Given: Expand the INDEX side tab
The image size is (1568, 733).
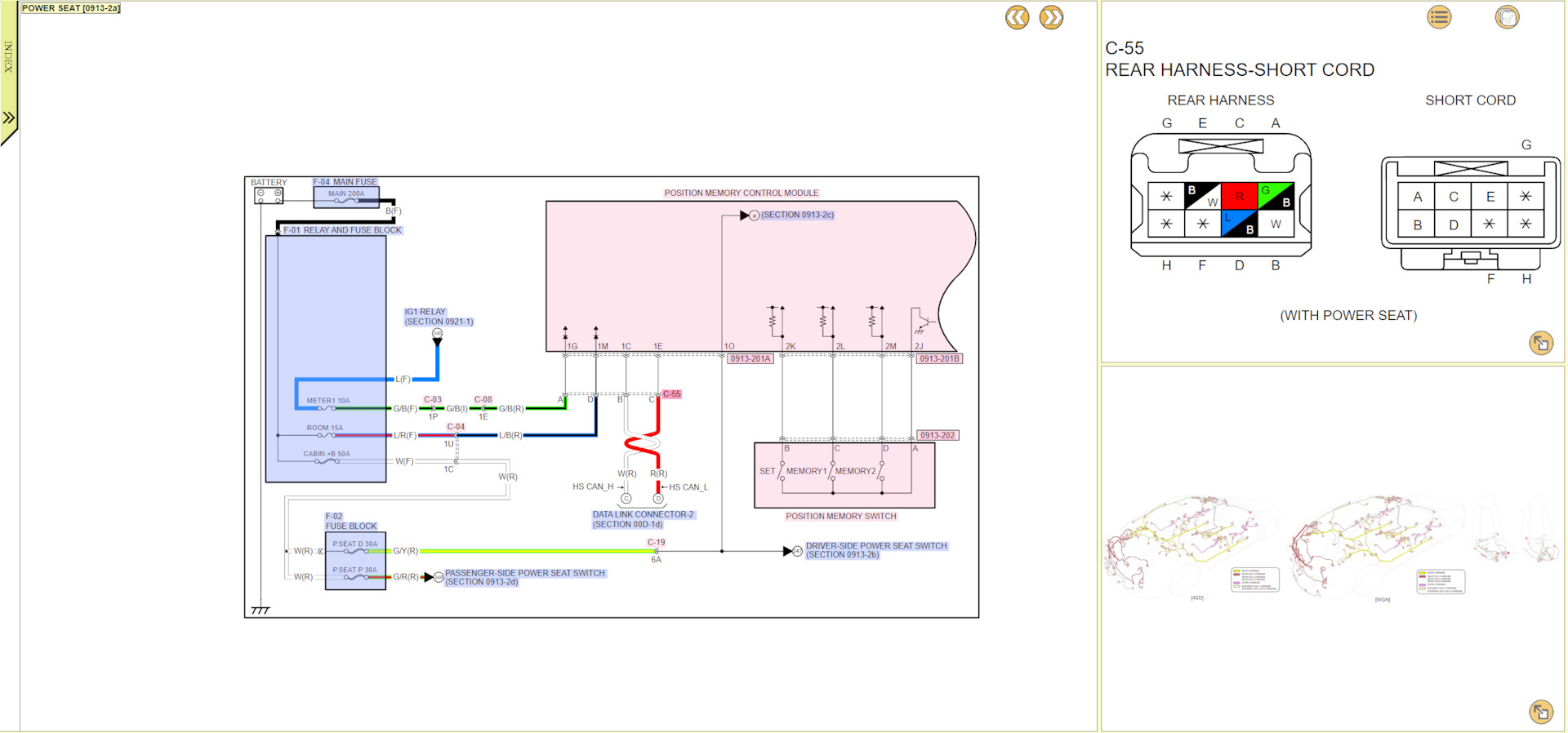Looking at the screenshot, I should click(x=9, y=73).
